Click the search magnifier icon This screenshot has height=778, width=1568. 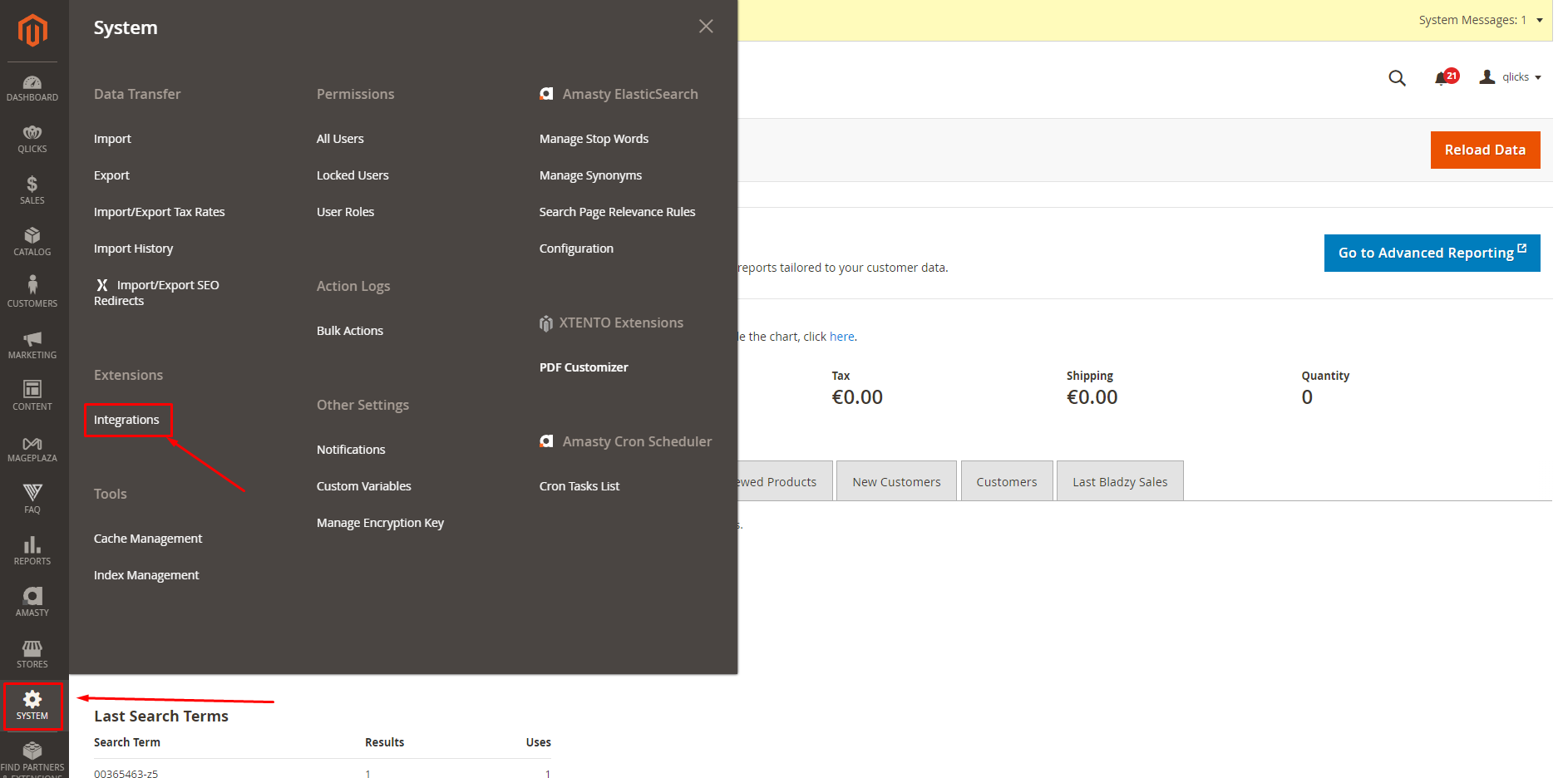[x=1397, y=78]
